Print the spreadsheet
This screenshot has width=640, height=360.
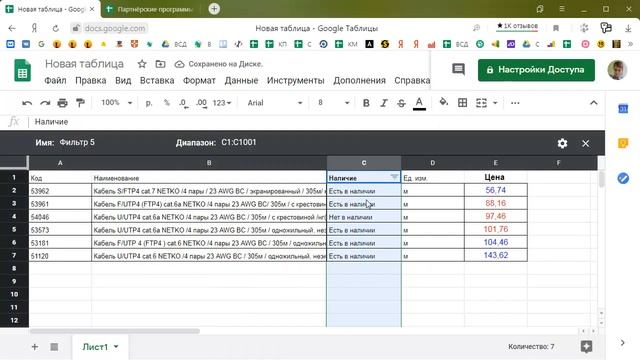point(62,103)
